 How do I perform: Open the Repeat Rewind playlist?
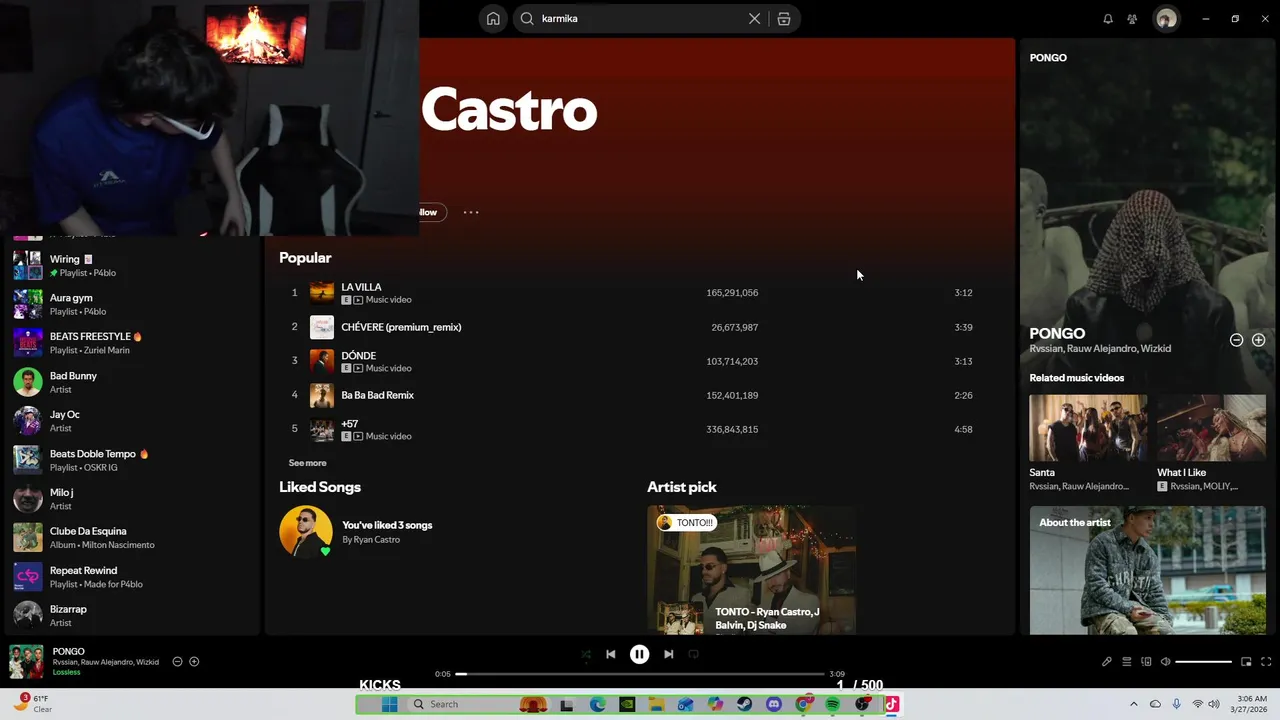click(130, 576)
